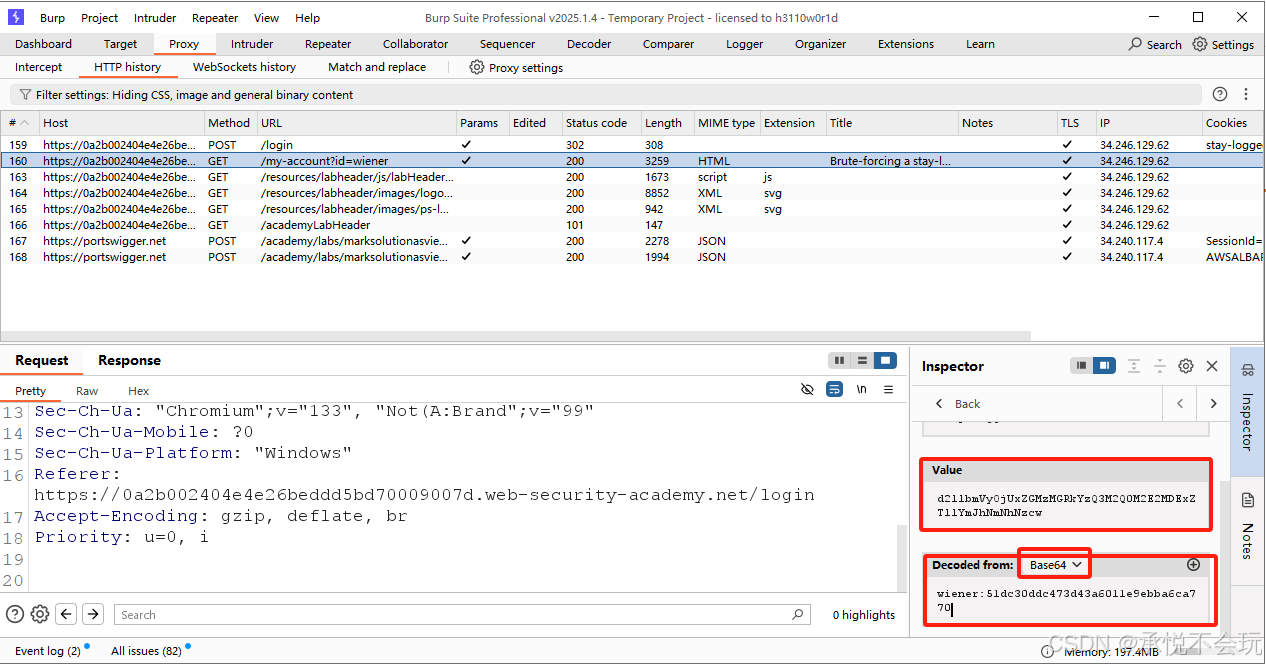
Task: Click the request Search input field
Action: click(461, 615)
